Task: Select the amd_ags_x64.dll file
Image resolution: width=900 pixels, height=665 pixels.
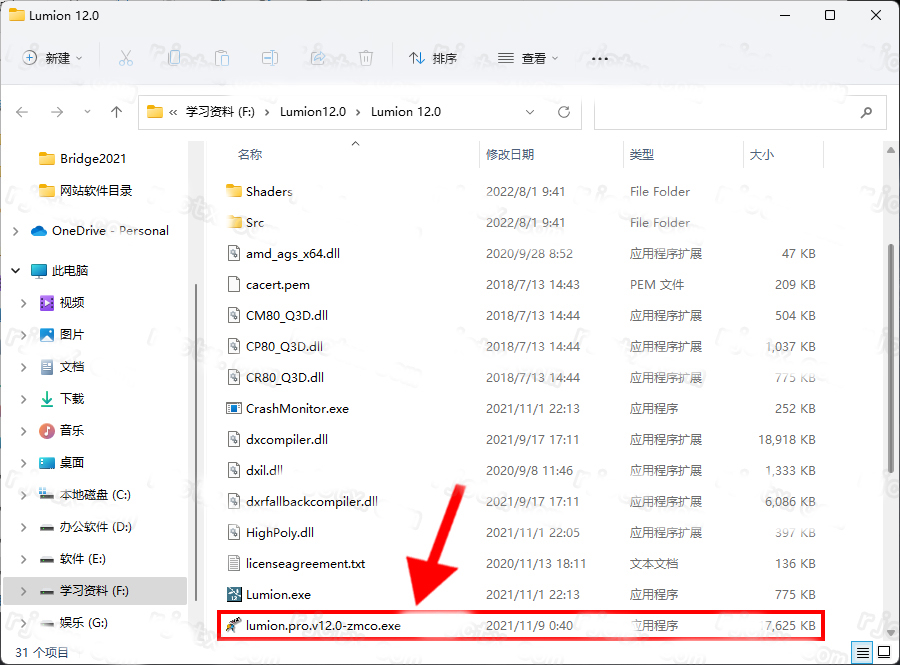Action: pos(293,254)
